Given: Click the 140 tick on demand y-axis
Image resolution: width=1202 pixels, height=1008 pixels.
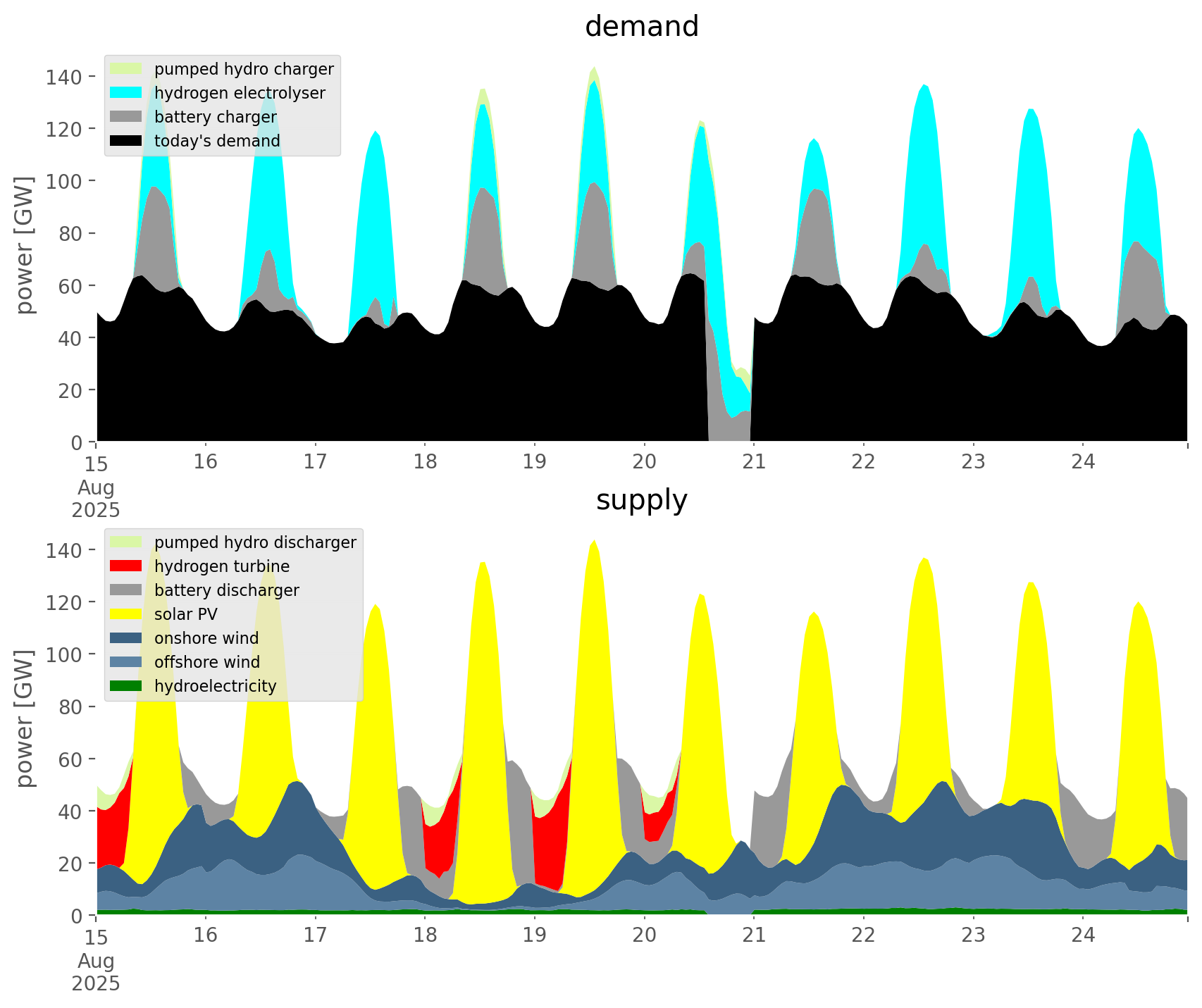Looking at the screenshot, I should (x=63, y=77).
